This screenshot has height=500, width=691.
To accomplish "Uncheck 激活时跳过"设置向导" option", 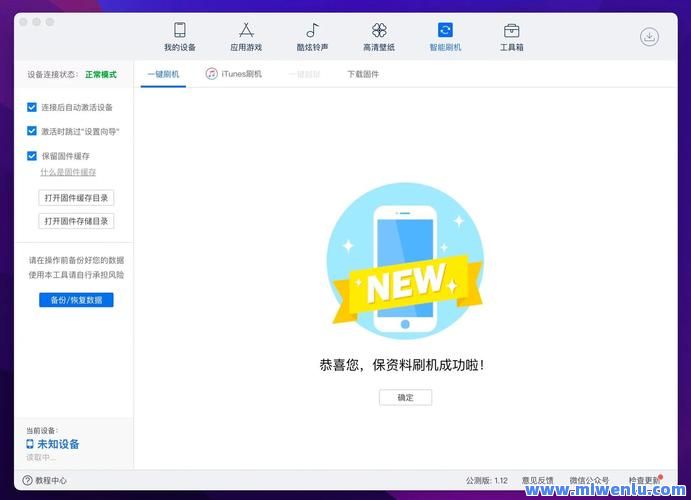I will tap(32, 131).
